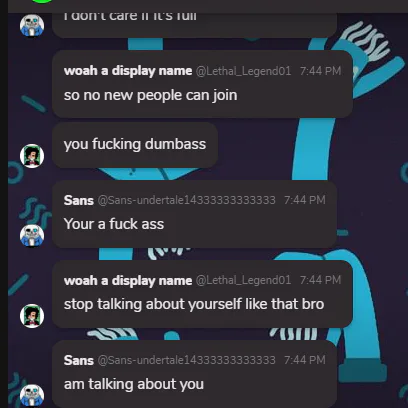Select the "Your a fuck ass" message text
Image resolution: width=408 pixels, height=408 pixels.
coord(114,224)
